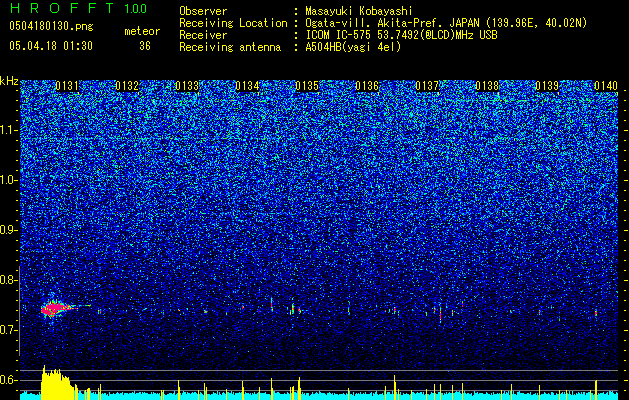Click the 0.7 kHz axis label
Screen dimensions: 629x400
click(x=9, y=330)
